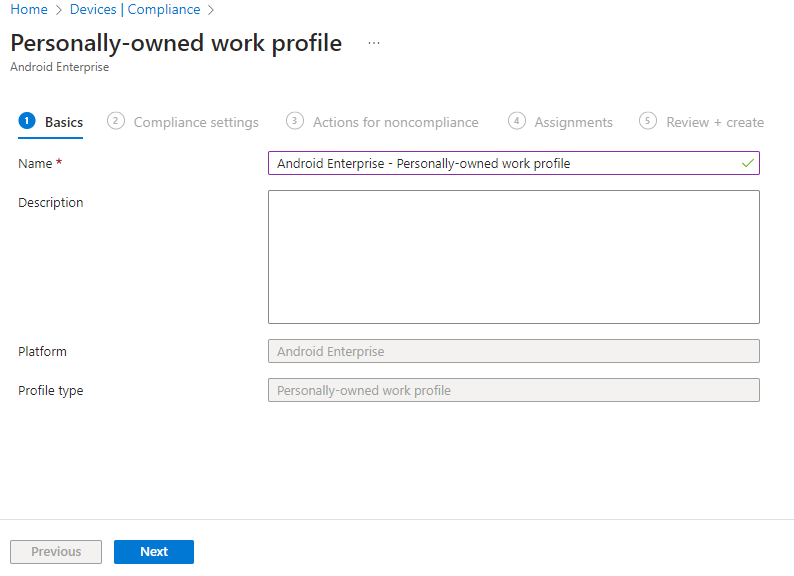This screenshot has width=794, height=576.
Task: Click the step 4 circle icon
Action: [517, 121]
